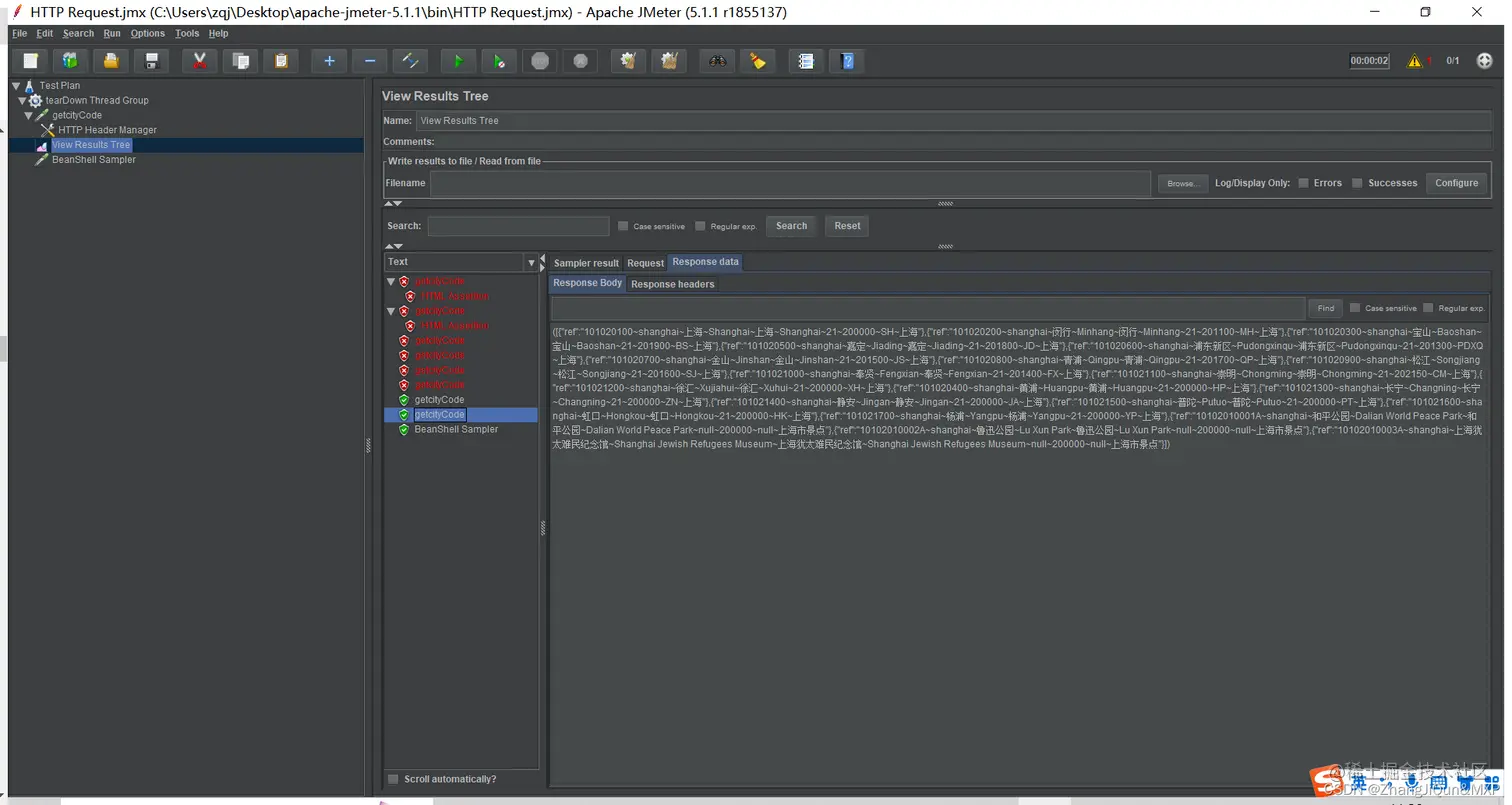The image size is (1512, 805).
Task: Tick Regular exp. beside the Search field
Action: point(700,226)
